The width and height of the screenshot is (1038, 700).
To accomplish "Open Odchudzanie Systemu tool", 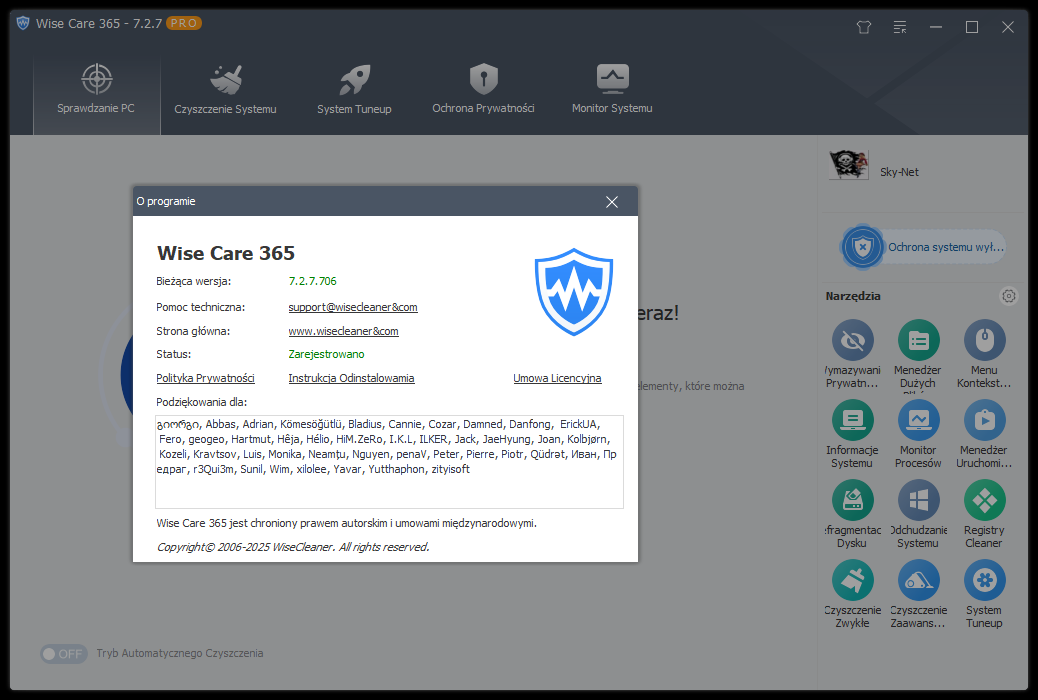I will click(x=918, y=515).
